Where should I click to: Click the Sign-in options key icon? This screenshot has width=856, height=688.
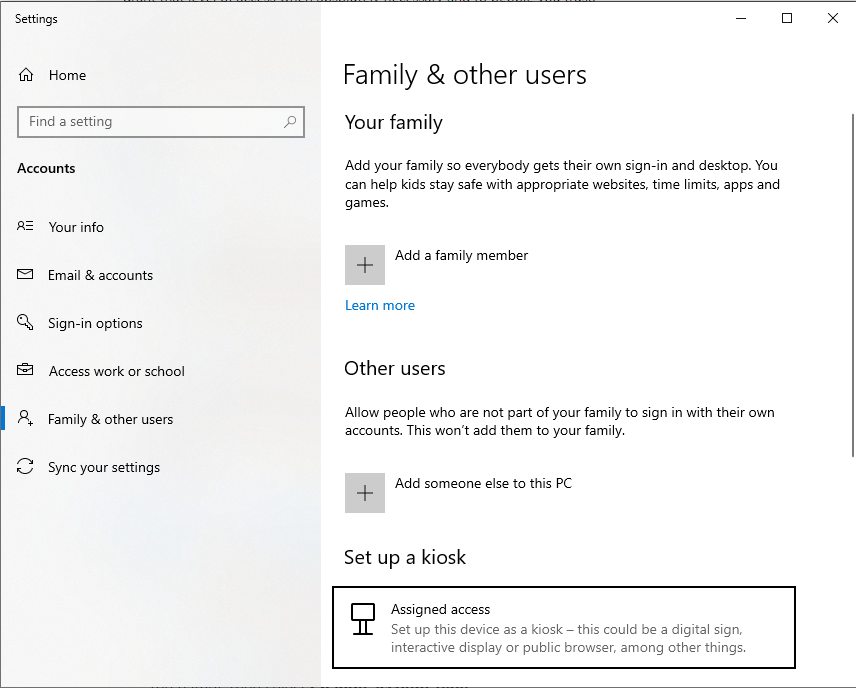coord(25,322)
